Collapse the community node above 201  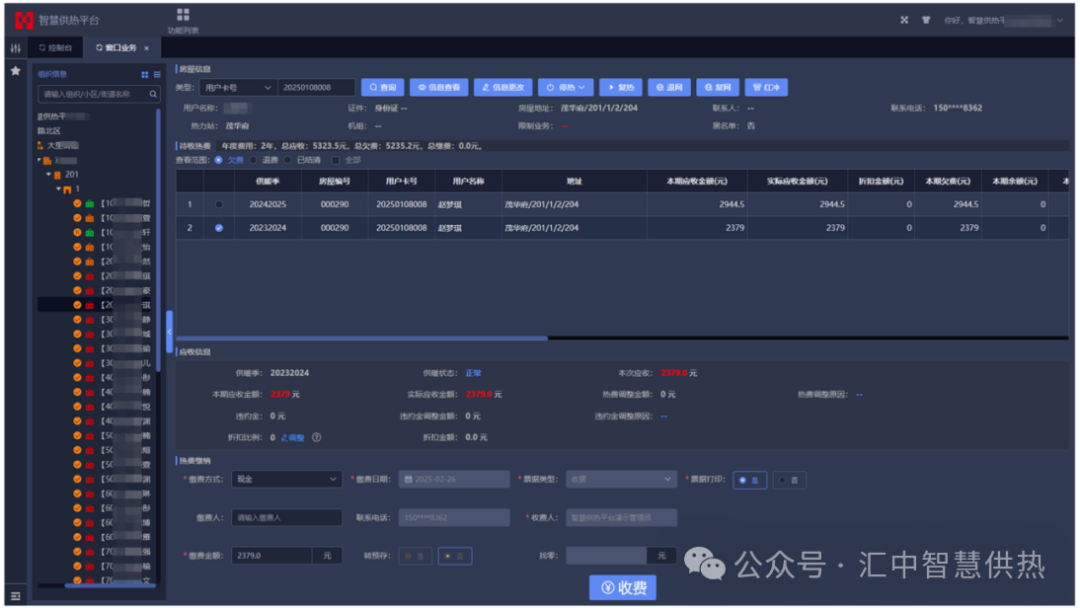coord(39,160)
